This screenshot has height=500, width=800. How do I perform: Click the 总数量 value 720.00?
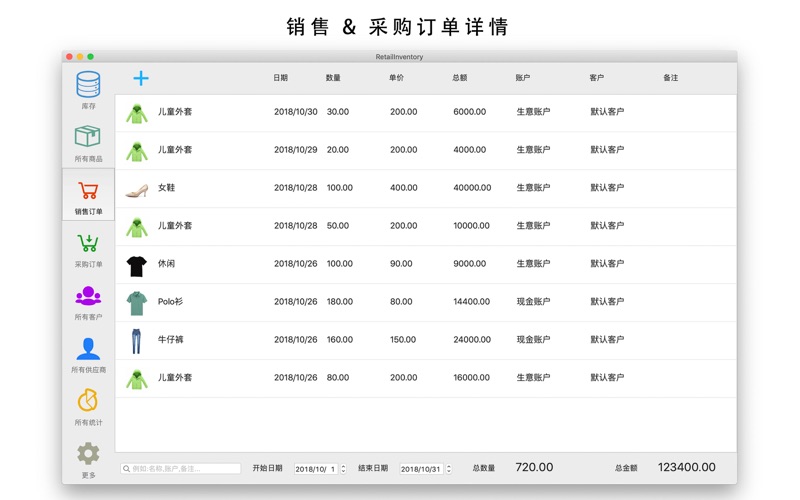(534, 467)
